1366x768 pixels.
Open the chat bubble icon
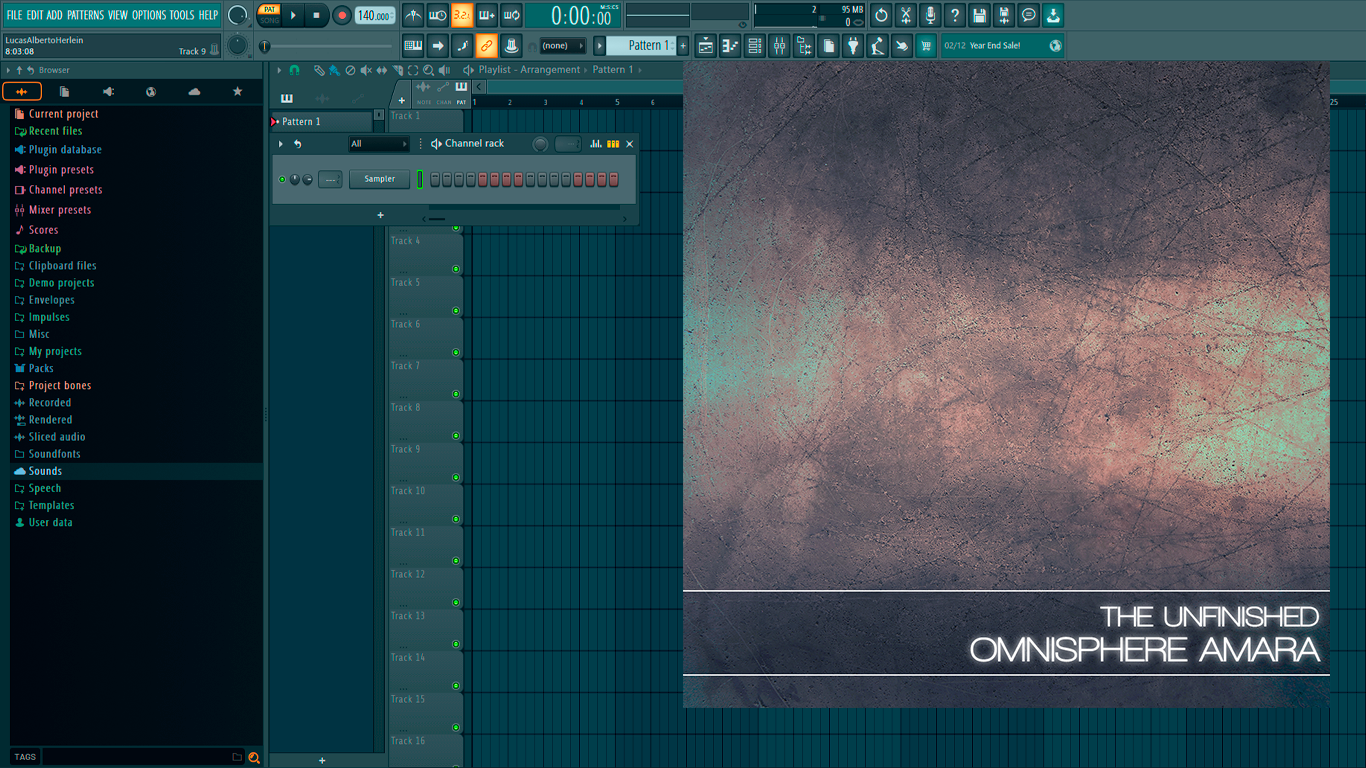click(x=1029, y=15)
